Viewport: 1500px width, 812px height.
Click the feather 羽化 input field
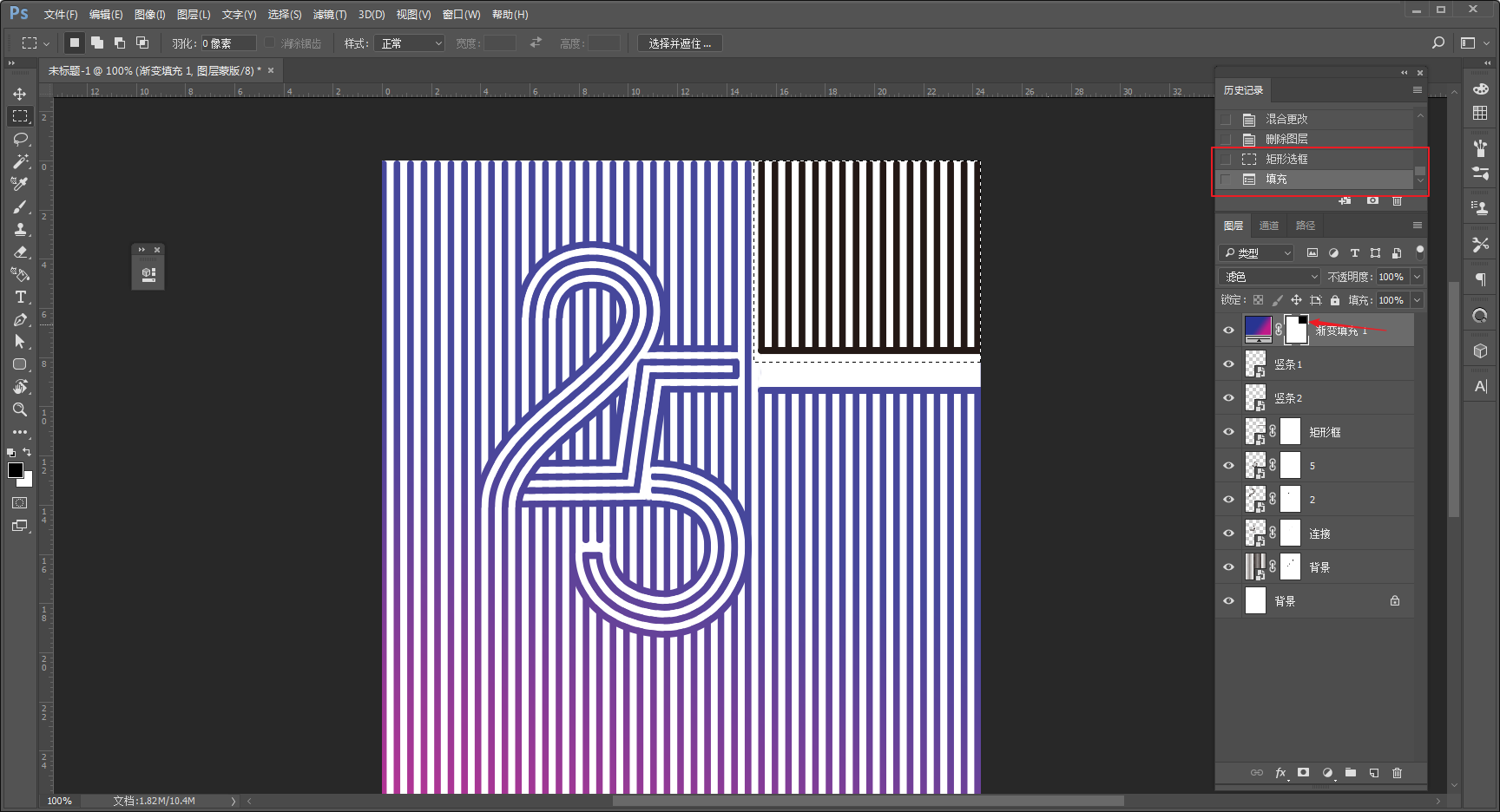[228, 43]
